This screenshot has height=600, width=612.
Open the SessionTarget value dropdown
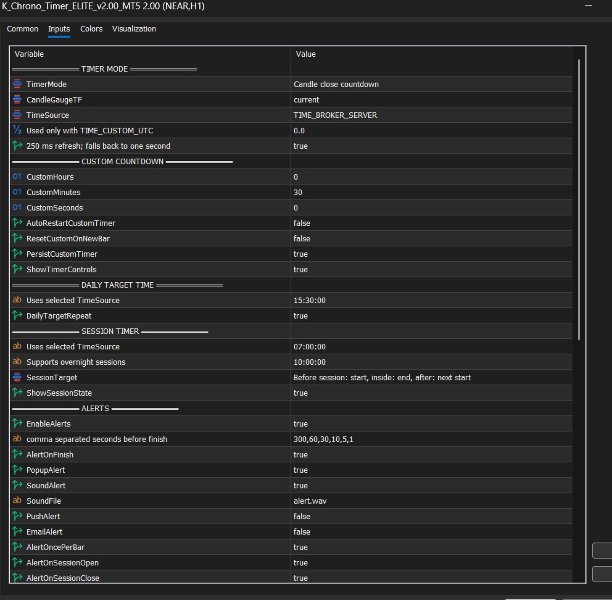(x=431, y=377)
